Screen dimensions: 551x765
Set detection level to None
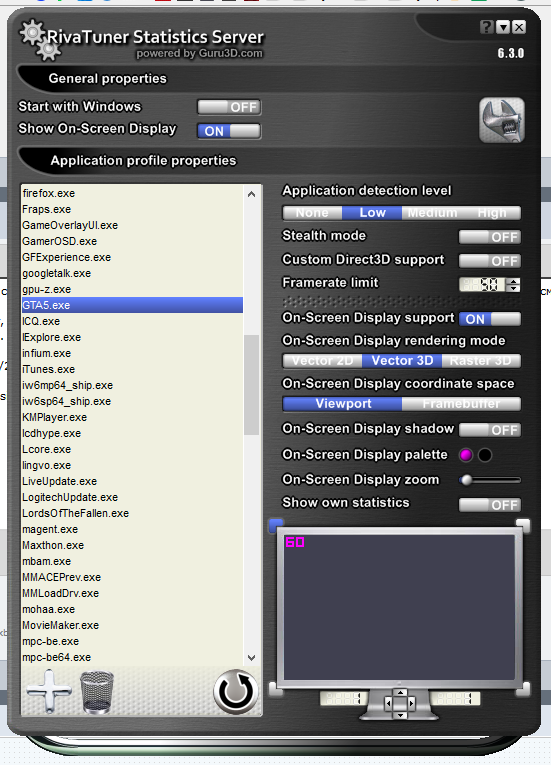coord(312,213)
